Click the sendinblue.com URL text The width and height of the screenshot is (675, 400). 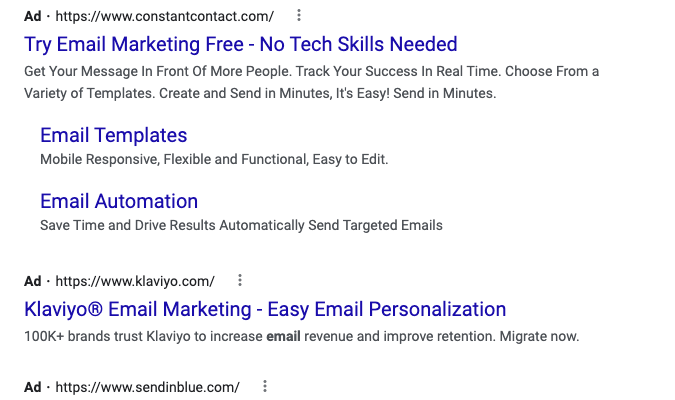147,387
